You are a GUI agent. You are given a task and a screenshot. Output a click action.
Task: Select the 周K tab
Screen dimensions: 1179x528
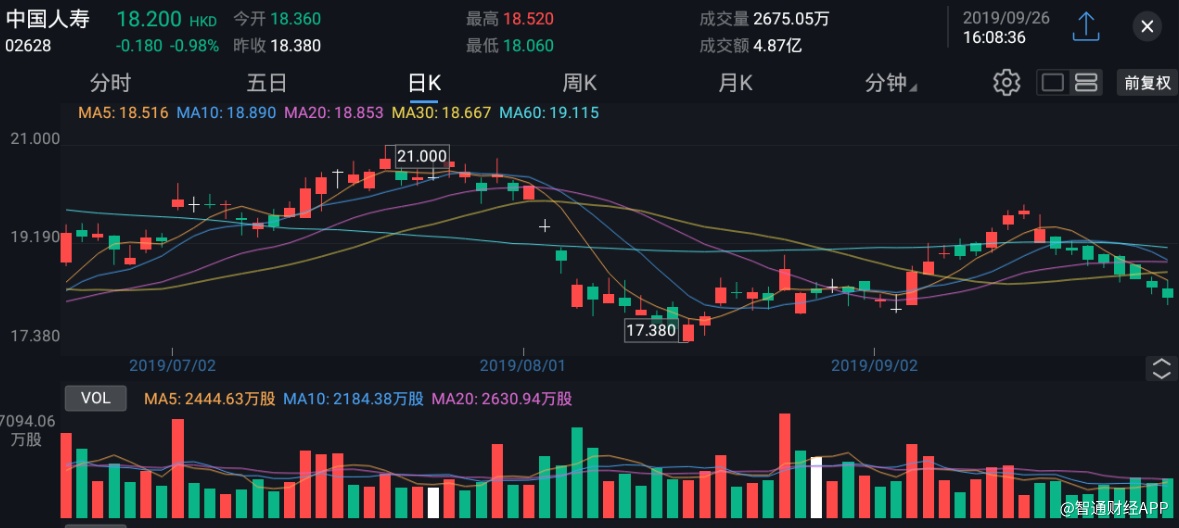(x=580, y=83)
